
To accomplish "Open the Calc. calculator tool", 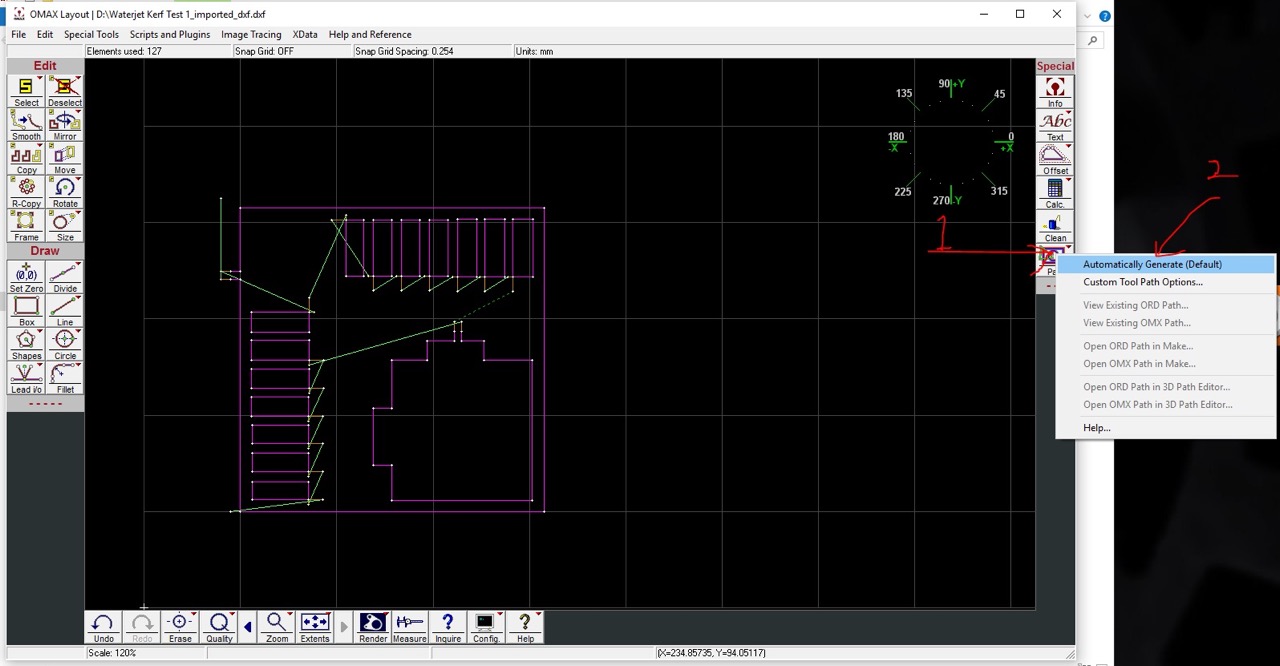I will [1055, 194].
